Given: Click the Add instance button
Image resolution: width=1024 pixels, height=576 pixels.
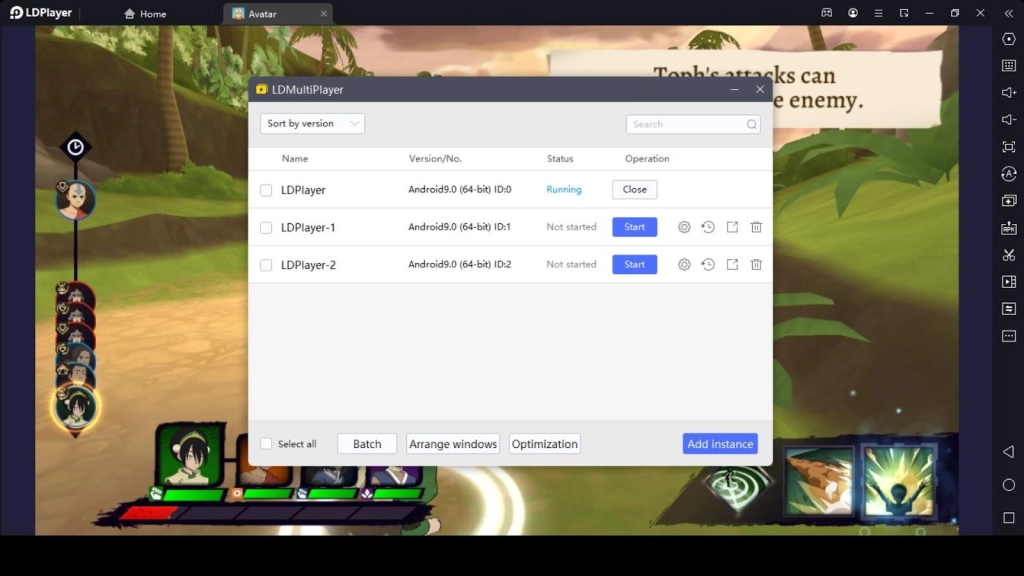Looking at the screenshot, I should click(720, 444).
